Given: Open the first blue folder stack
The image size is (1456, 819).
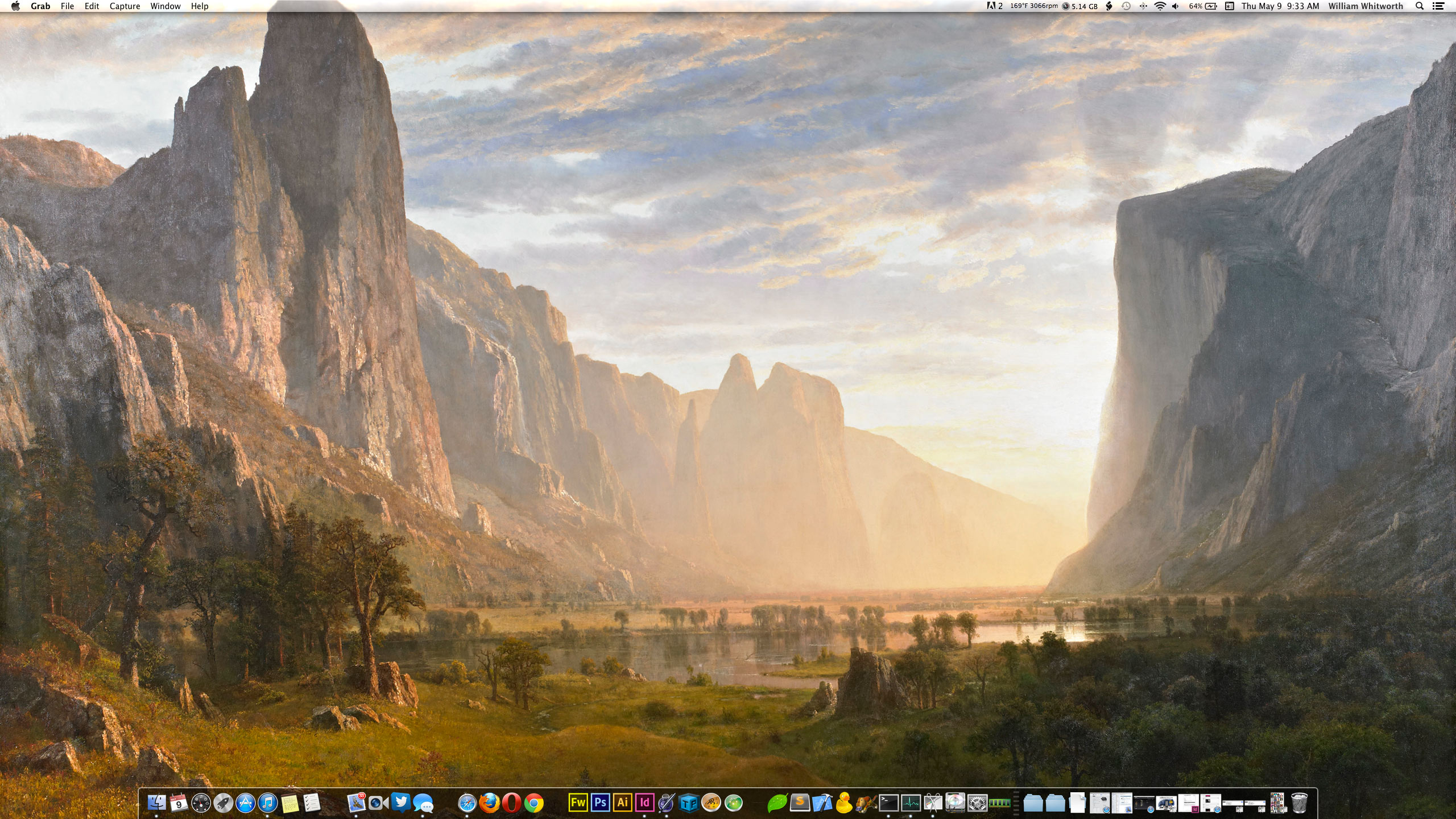Looking at the screenshot, I should pos(1033,803).
